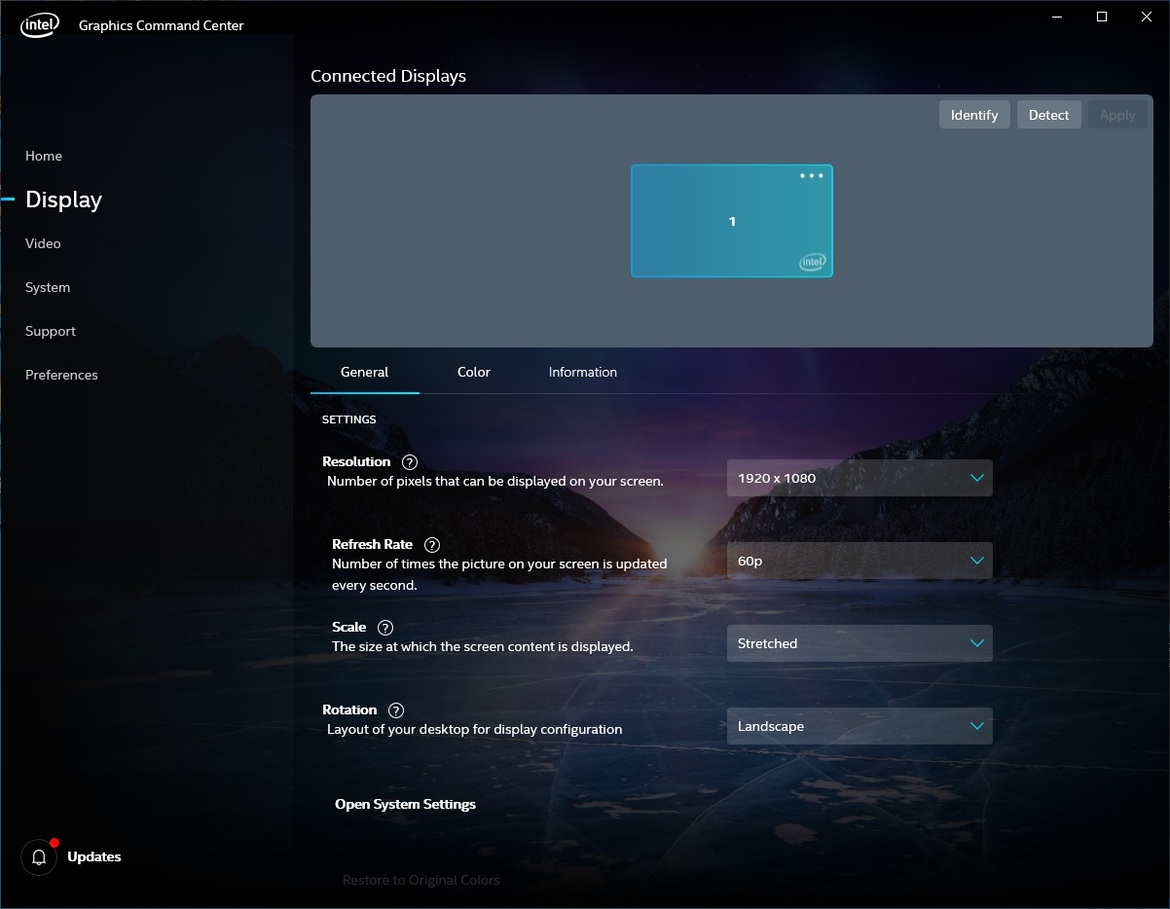1170x909 pixels.
Task: Open the Refresh Rate 60p dropdown
Action: pos(860,560)
